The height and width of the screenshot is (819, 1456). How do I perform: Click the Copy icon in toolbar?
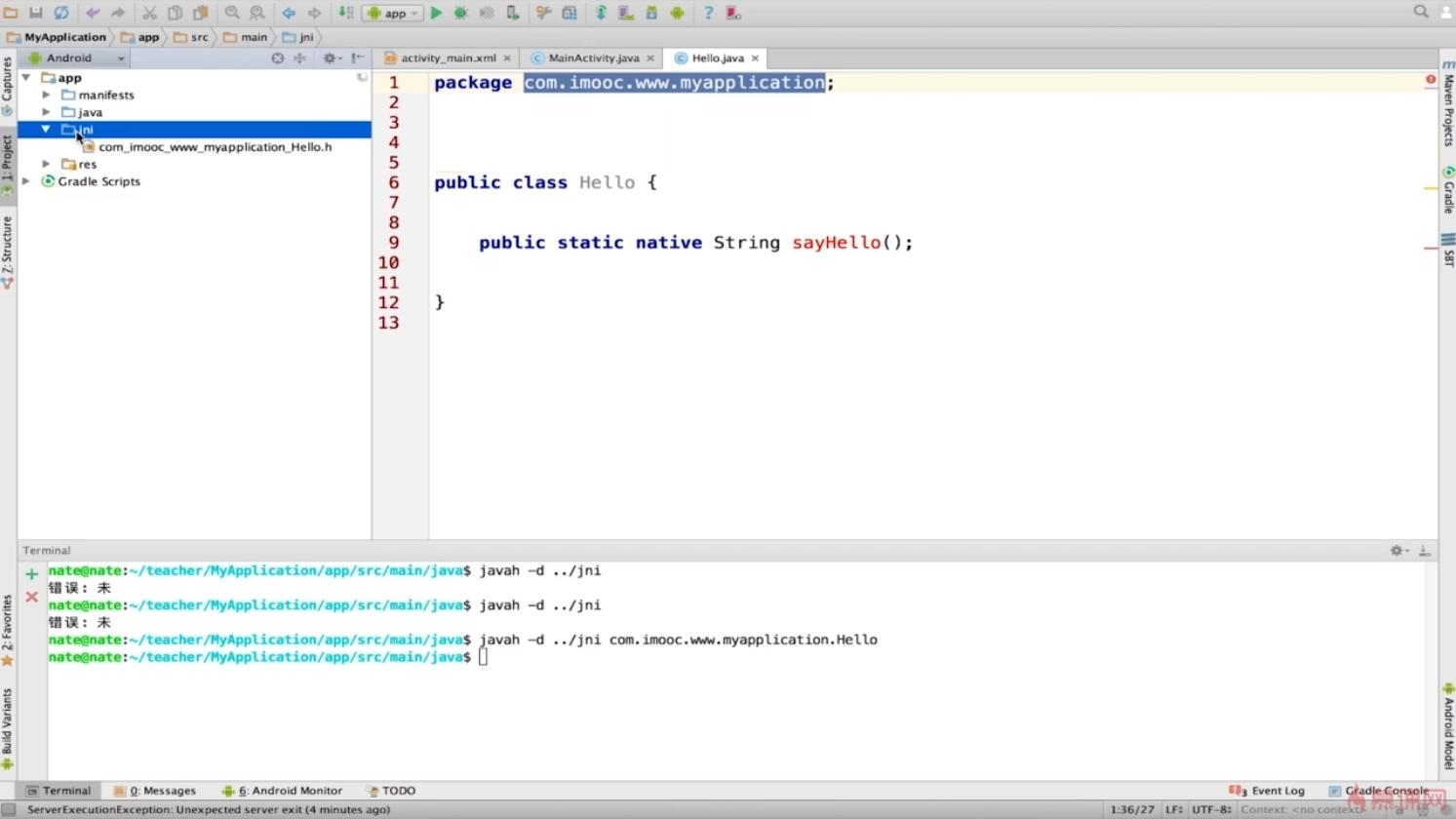tap(176, 13)
